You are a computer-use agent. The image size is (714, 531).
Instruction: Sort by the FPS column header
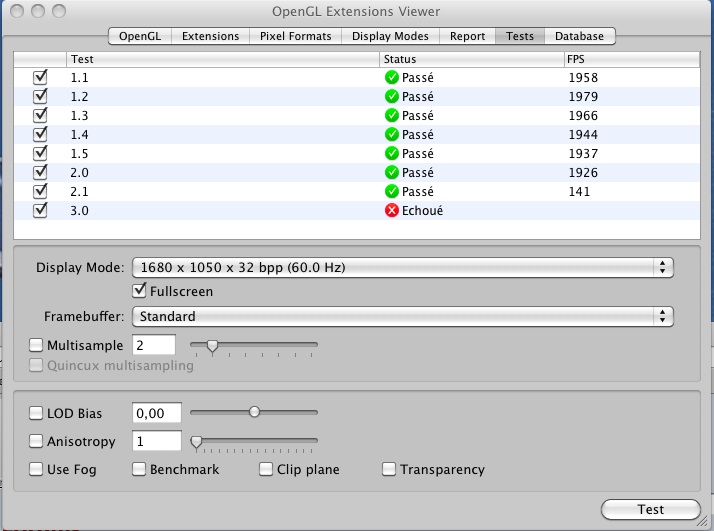pos(632,59)
